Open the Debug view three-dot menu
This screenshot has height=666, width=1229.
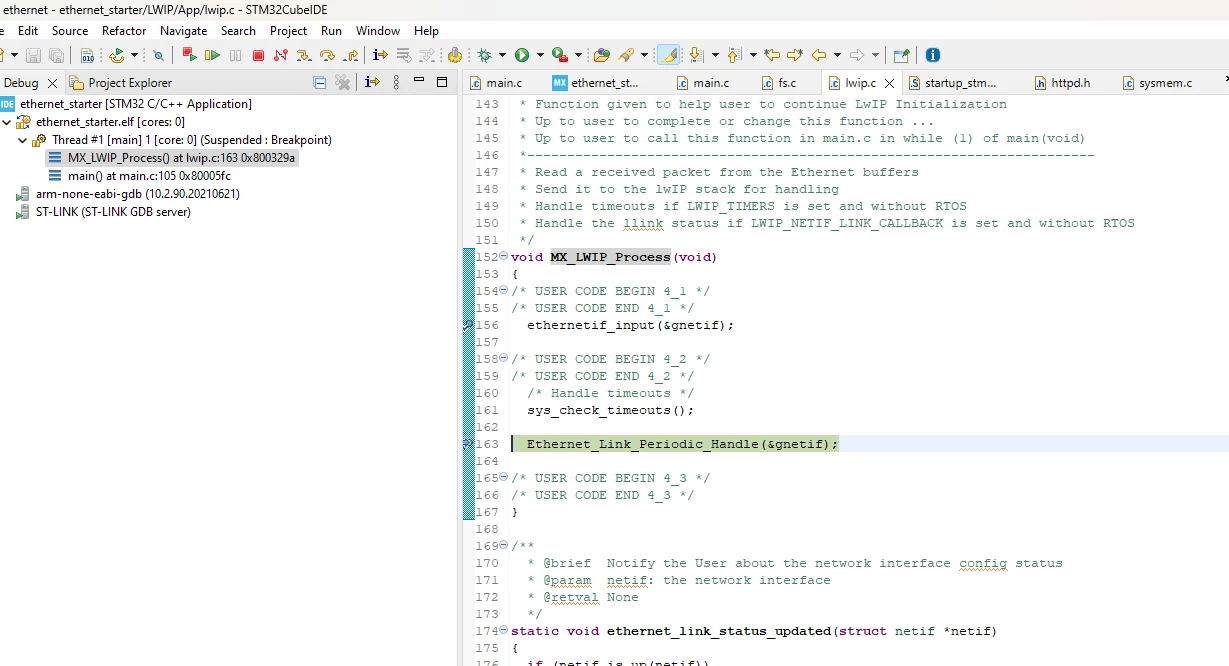396,82
